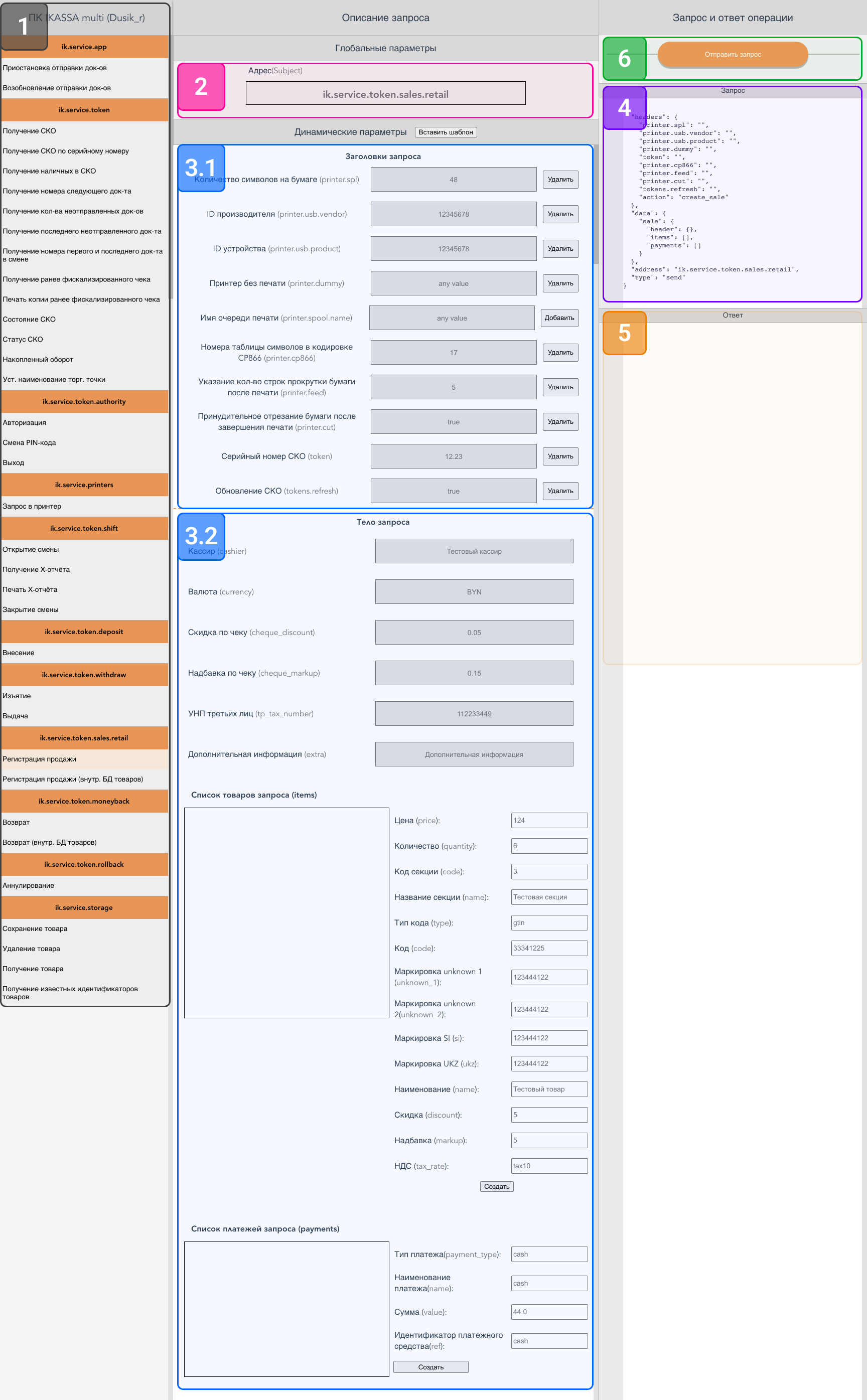Select 'Авторизация' in the left menu
The image size is (867, 1400).
(x=25, y=422)
